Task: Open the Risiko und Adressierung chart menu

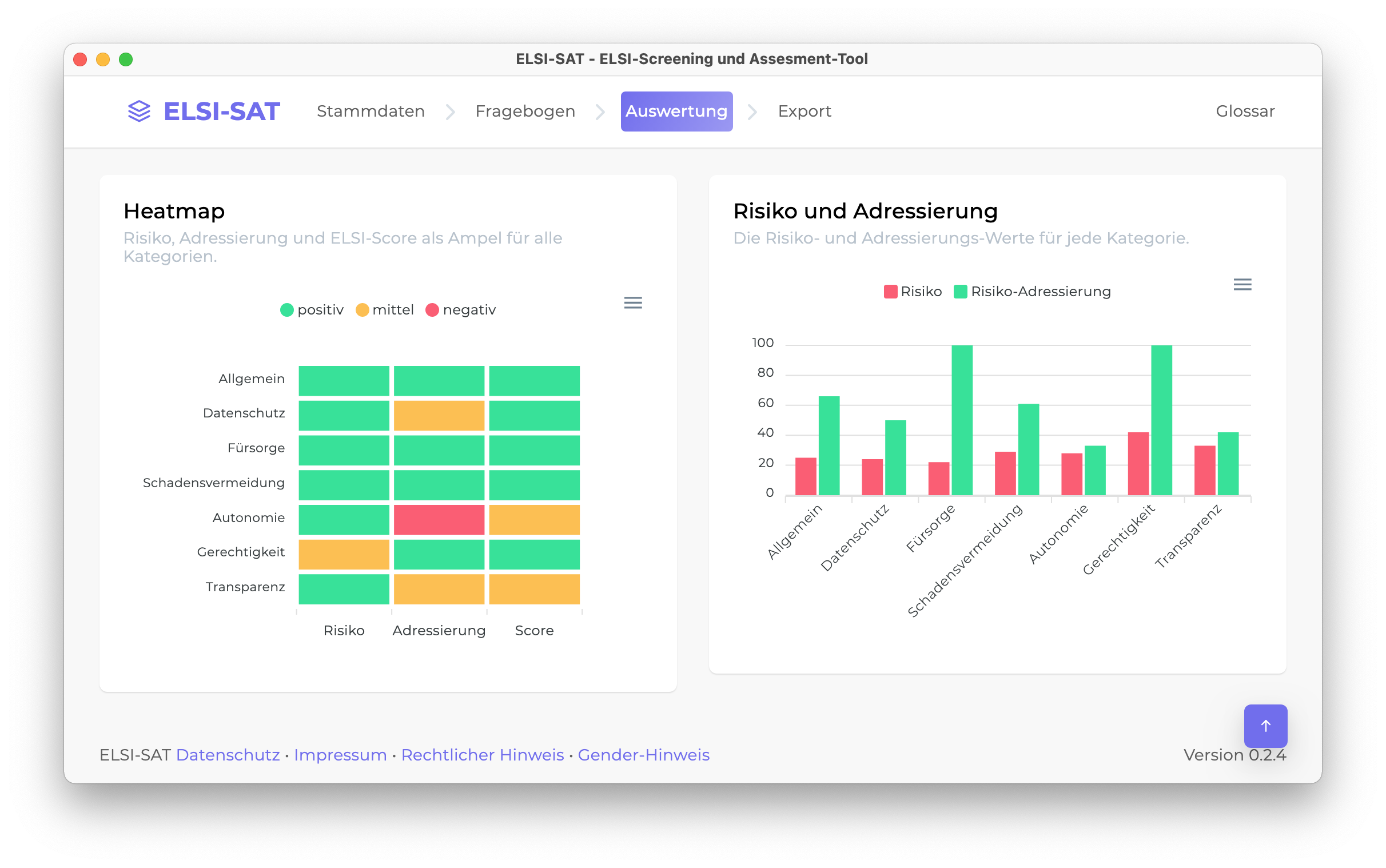Action: 1242,284
